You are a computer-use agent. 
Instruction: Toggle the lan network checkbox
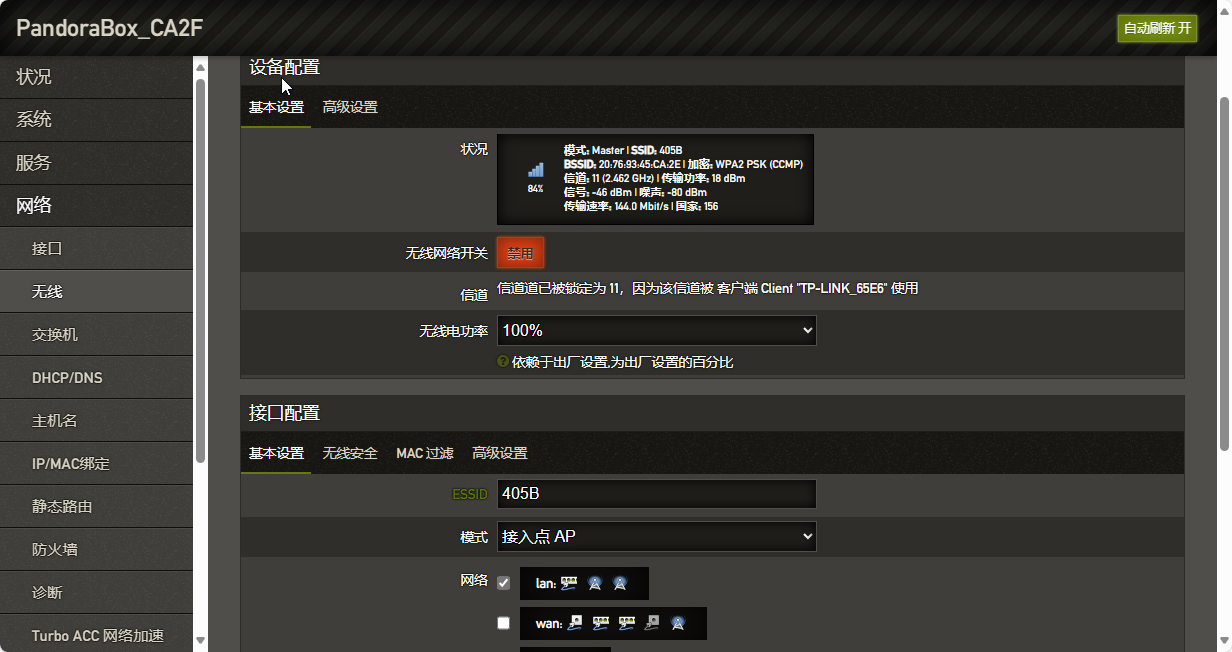click(x=503, y=583)
